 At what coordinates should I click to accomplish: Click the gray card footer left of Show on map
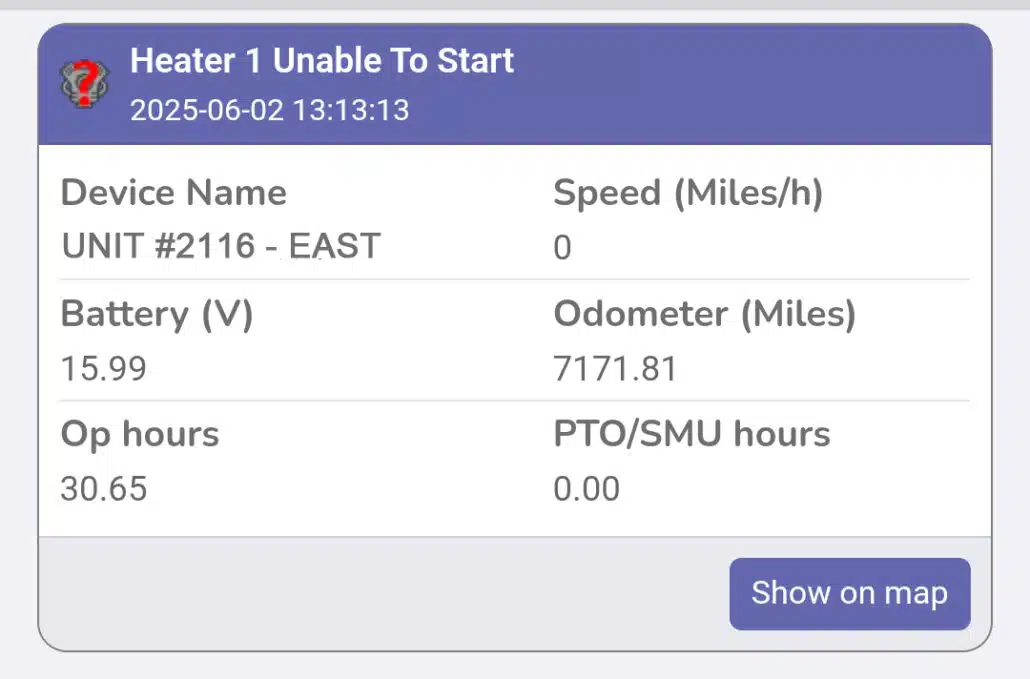coord(380,594)
